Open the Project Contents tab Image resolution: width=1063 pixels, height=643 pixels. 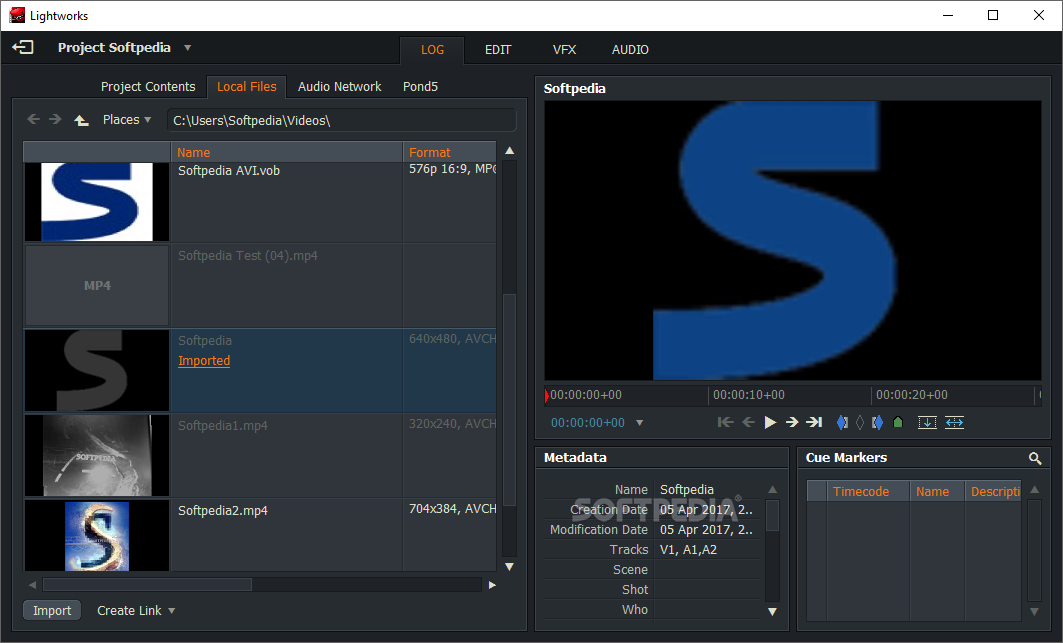tap(148, 87)
